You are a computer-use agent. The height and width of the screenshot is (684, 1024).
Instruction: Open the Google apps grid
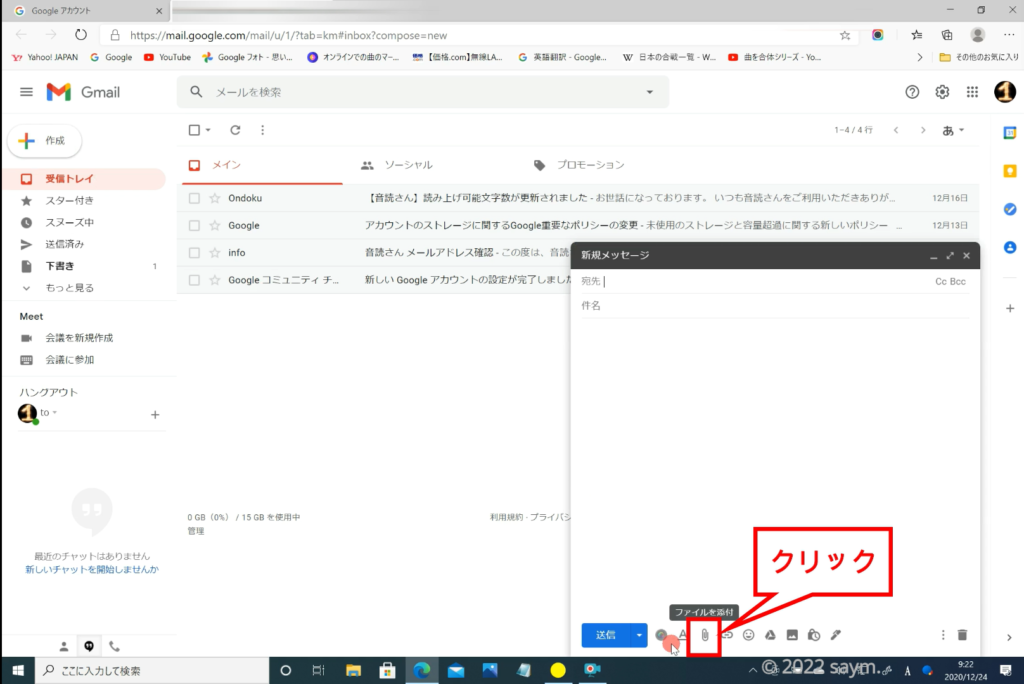click(972, 92)
